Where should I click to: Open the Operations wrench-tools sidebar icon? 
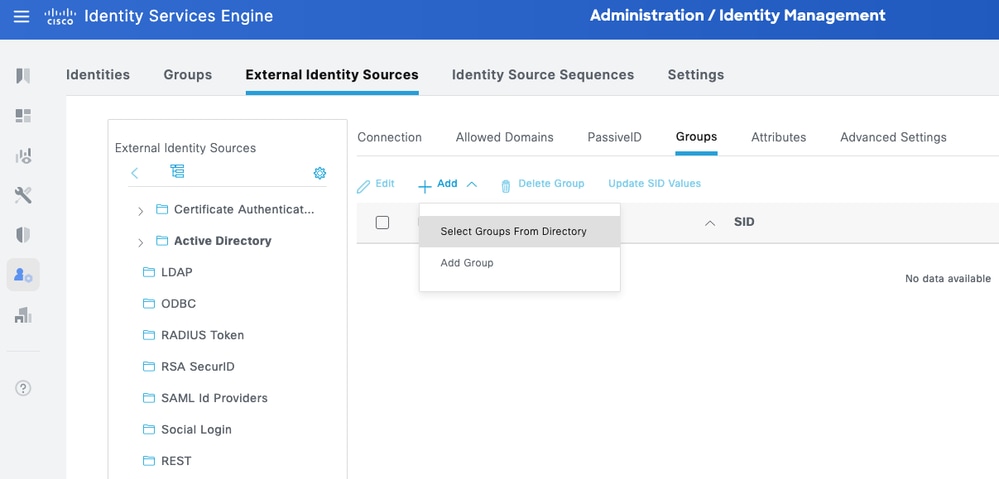tap(23, 195)
